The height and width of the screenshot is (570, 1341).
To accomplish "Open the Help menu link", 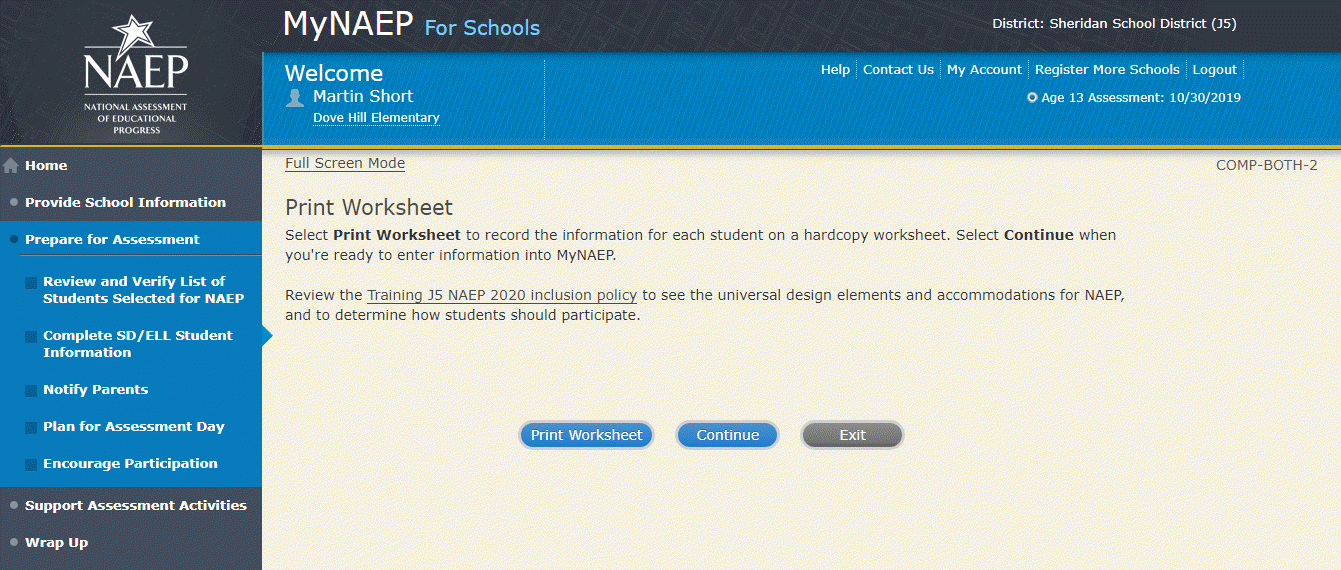I will coord(835,70).
